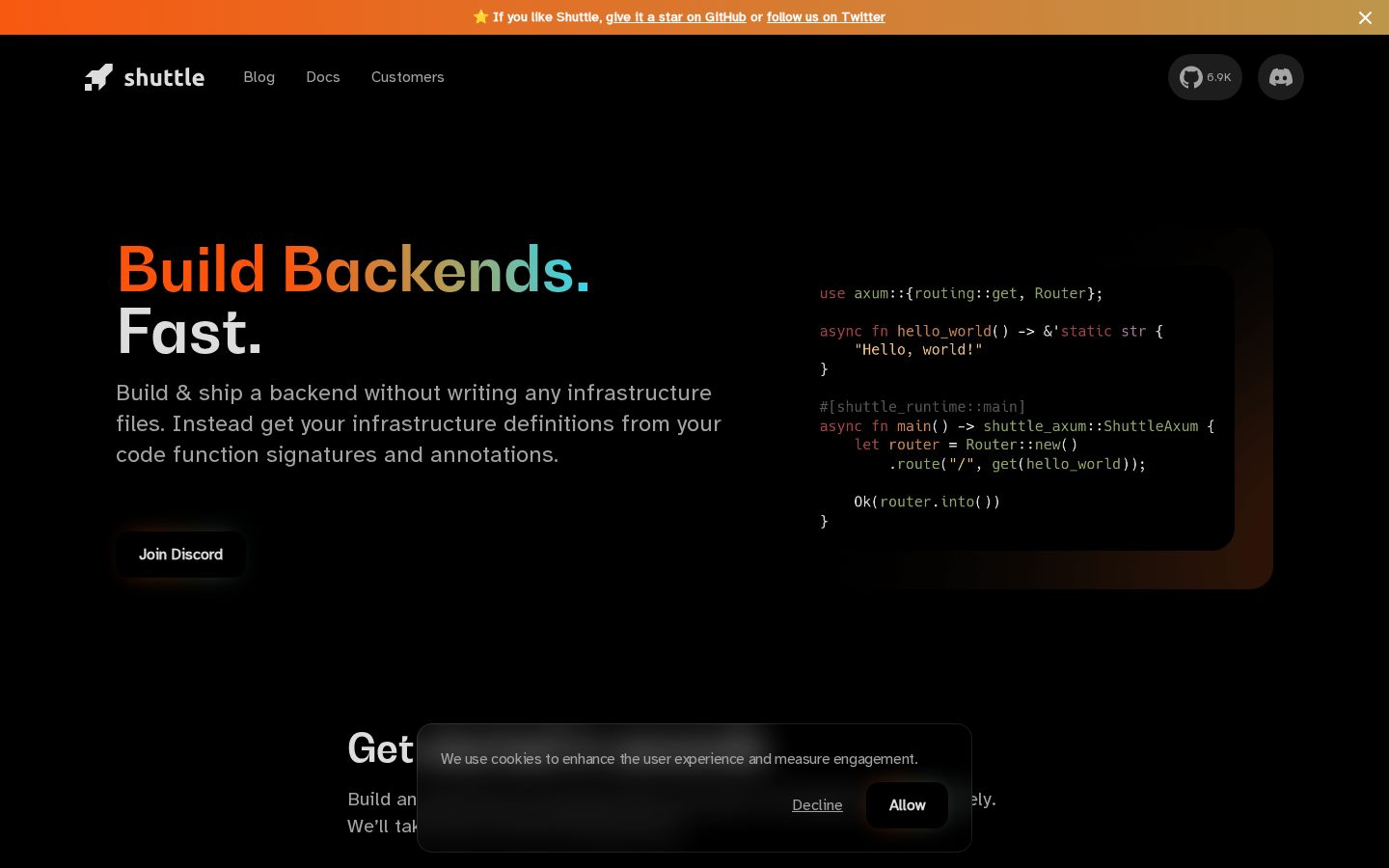This screenshot has height=868, width=1389.
Task: Click the 'Ok(router.into())' code line
Action: pyautogui.click(x=927, y=502)
